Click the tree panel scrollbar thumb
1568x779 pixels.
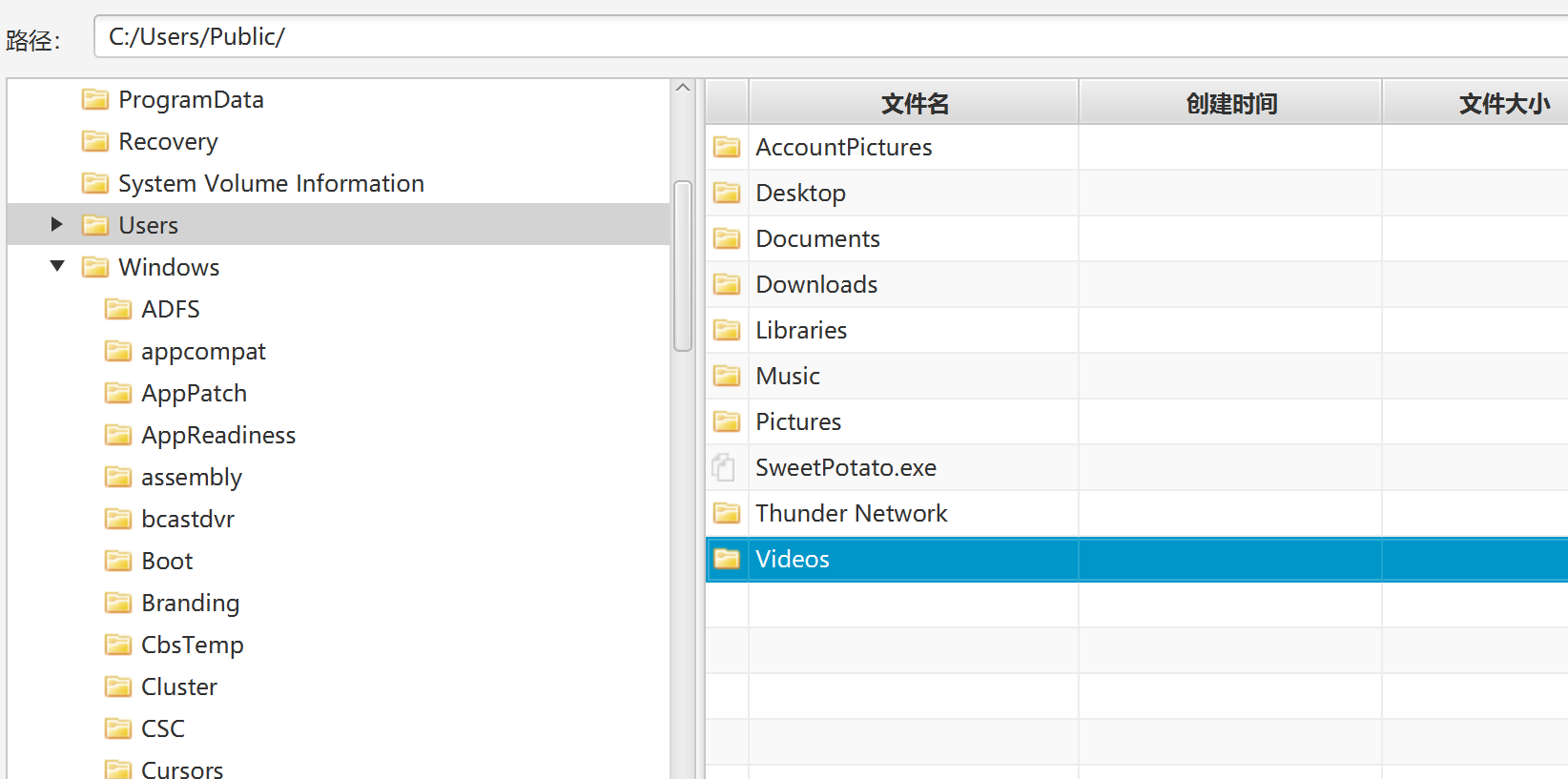[x=682, y=266]
